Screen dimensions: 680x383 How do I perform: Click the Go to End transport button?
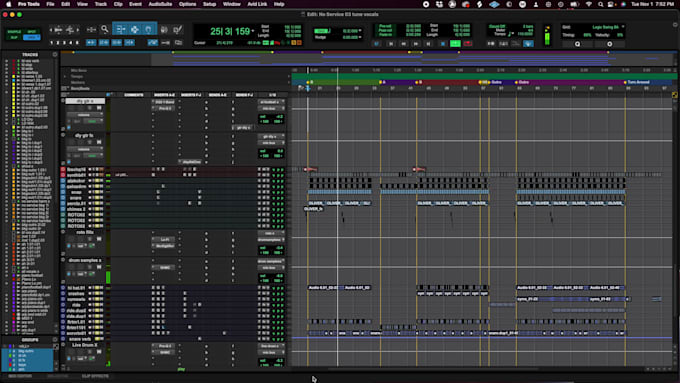point(428,44)
